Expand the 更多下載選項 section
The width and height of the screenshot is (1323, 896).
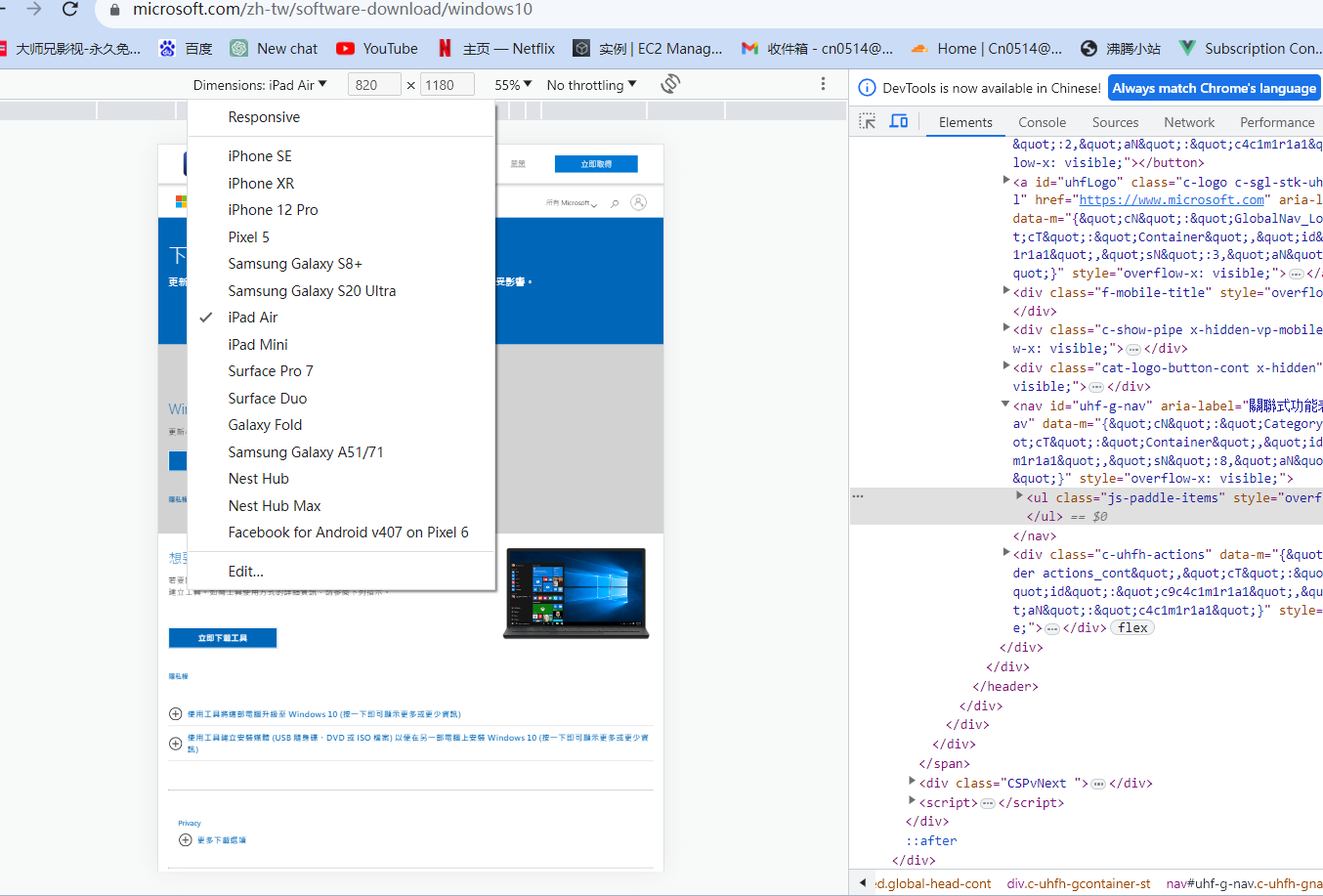tap(212, 840)
